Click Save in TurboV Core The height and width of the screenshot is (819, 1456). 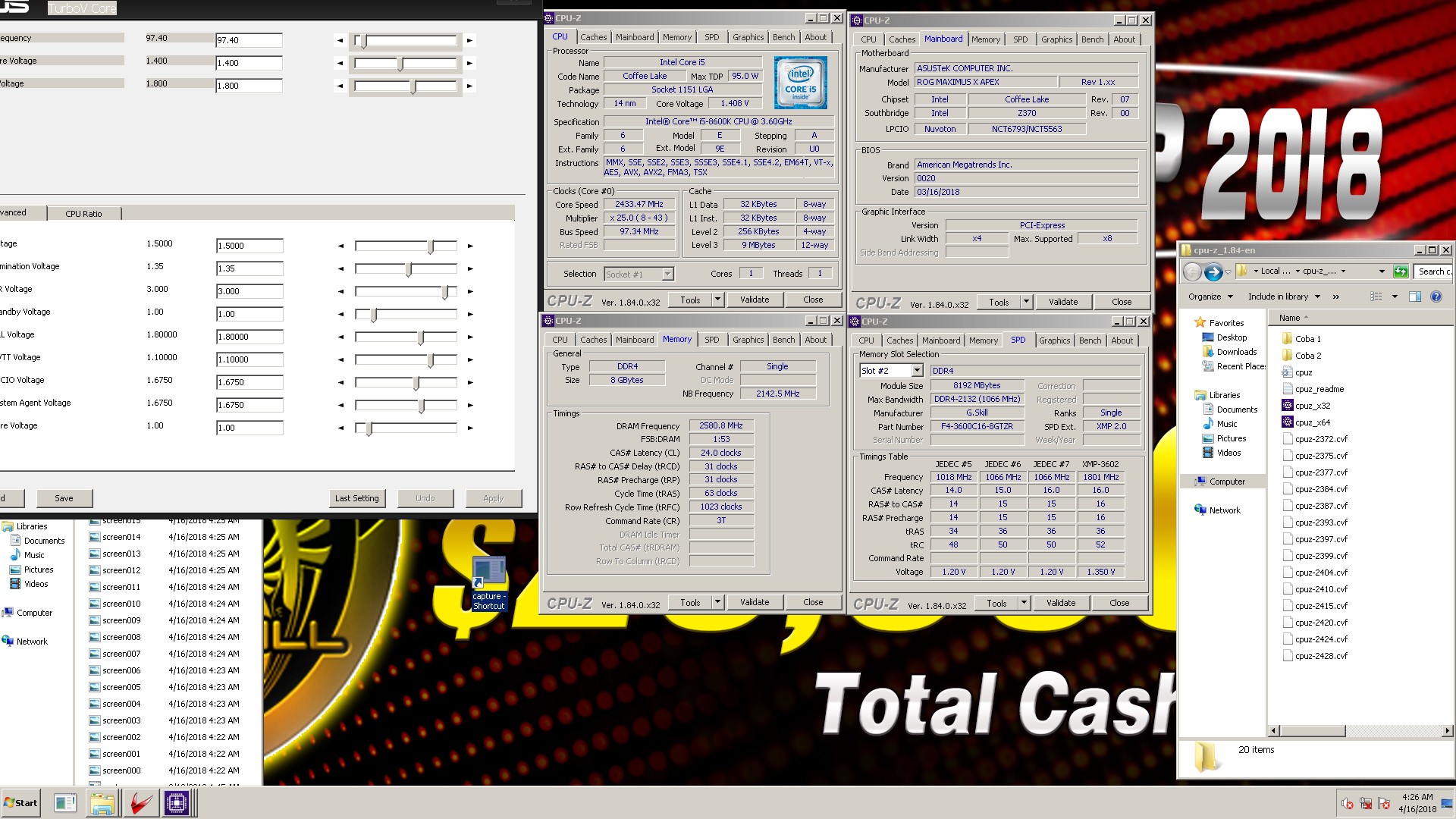pyautogui.click(x=64, y=498)
